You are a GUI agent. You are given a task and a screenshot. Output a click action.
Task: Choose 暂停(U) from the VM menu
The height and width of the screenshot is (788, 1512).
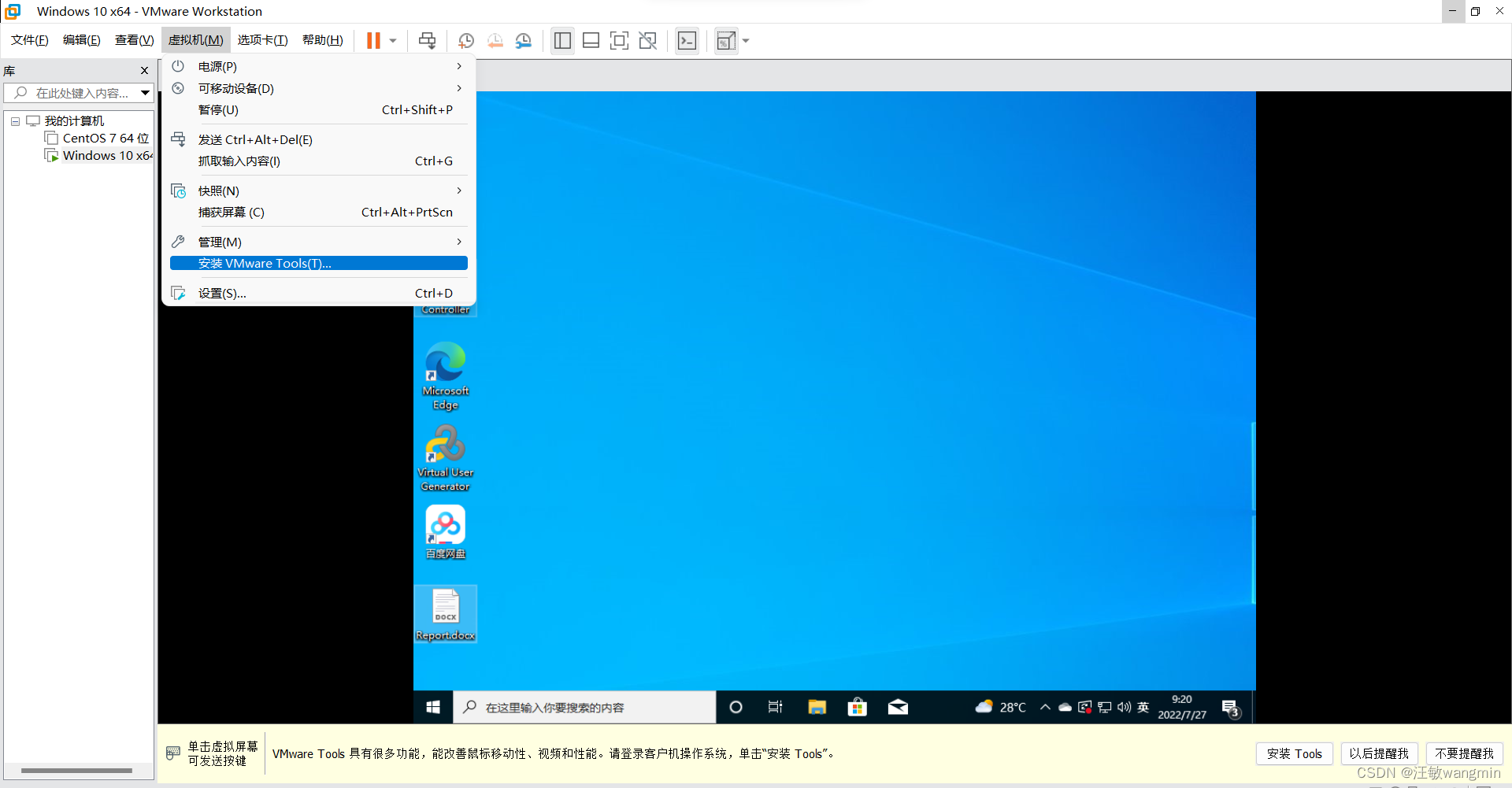(x=318, y=110)
